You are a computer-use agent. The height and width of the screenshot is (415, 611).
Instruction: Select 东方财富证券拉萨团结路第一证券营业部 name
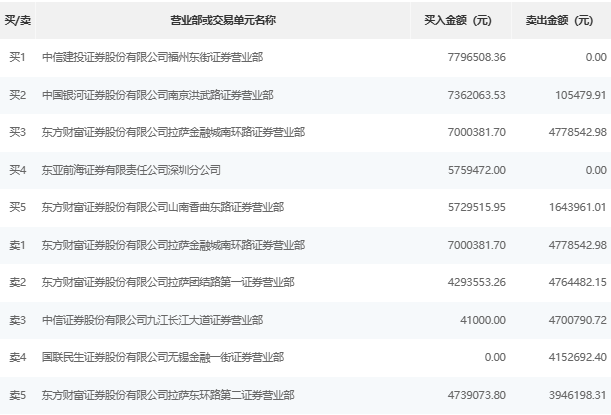tap(168, 283)
